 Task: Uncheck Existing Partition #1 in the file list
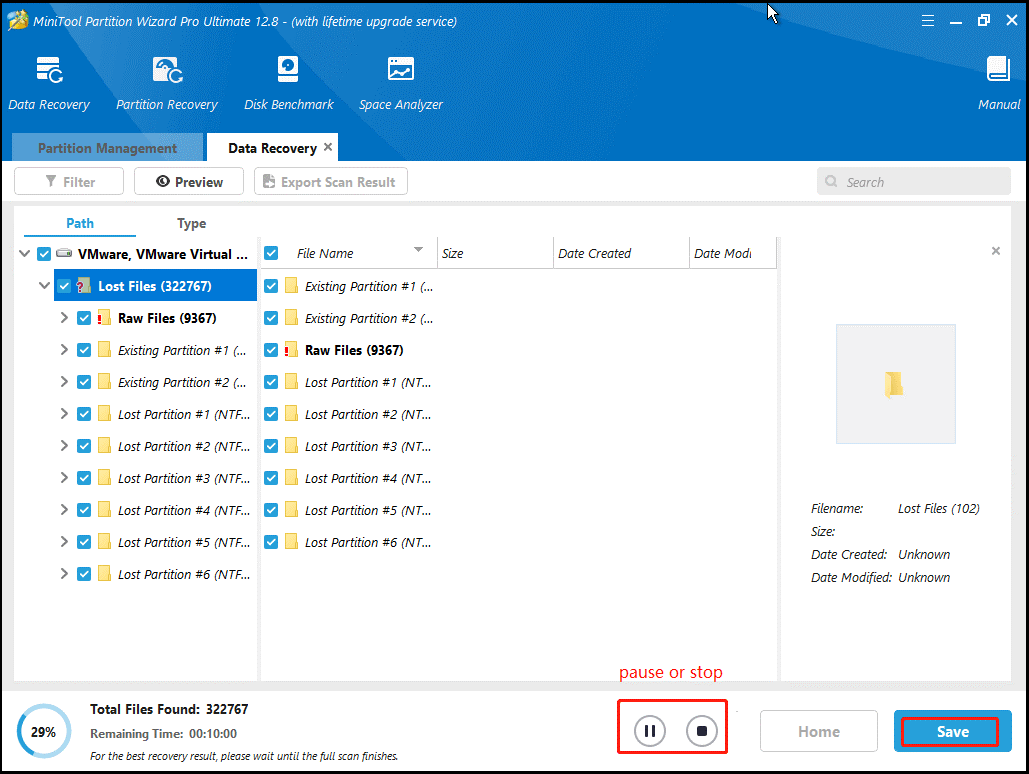click(271, 286)
